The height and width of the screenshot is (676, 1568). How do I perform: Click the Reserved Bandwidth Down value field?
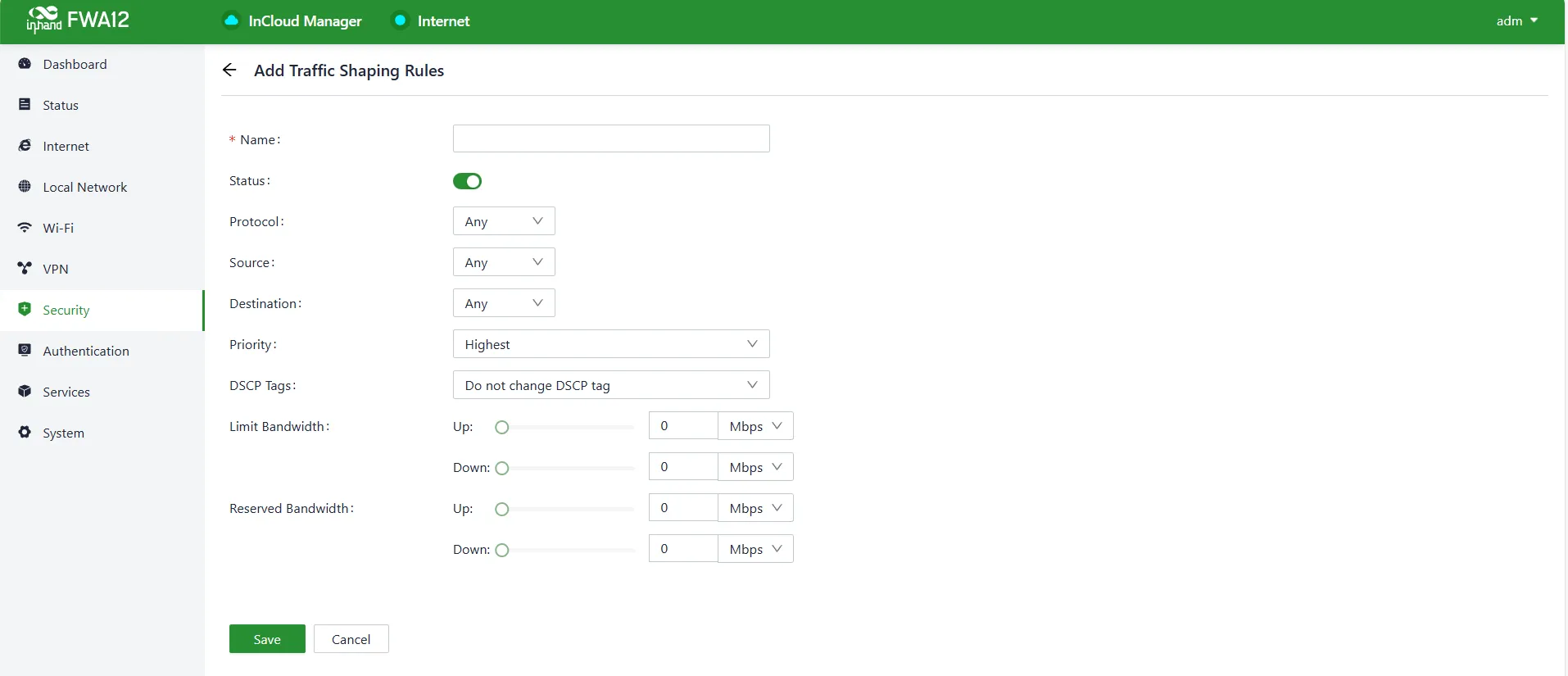click(683, 549)
